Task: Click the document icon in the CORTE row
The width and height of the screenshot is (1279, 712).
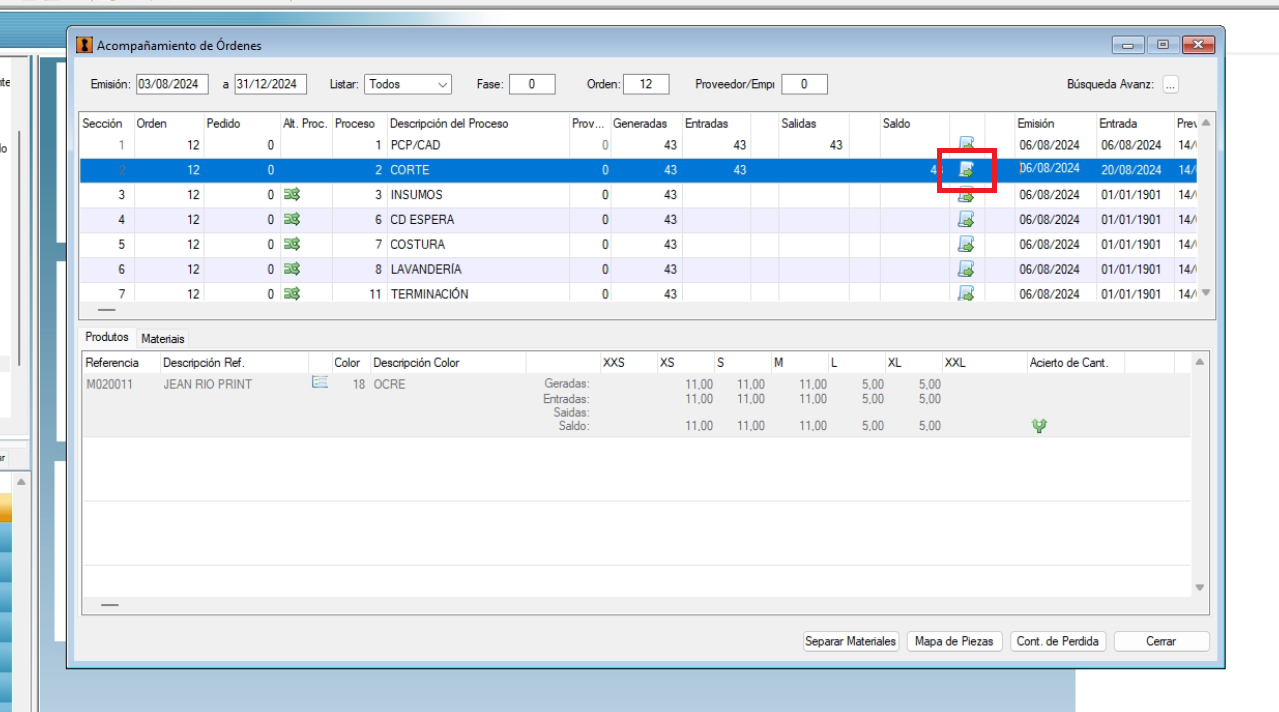Action: tap(966, 170)
